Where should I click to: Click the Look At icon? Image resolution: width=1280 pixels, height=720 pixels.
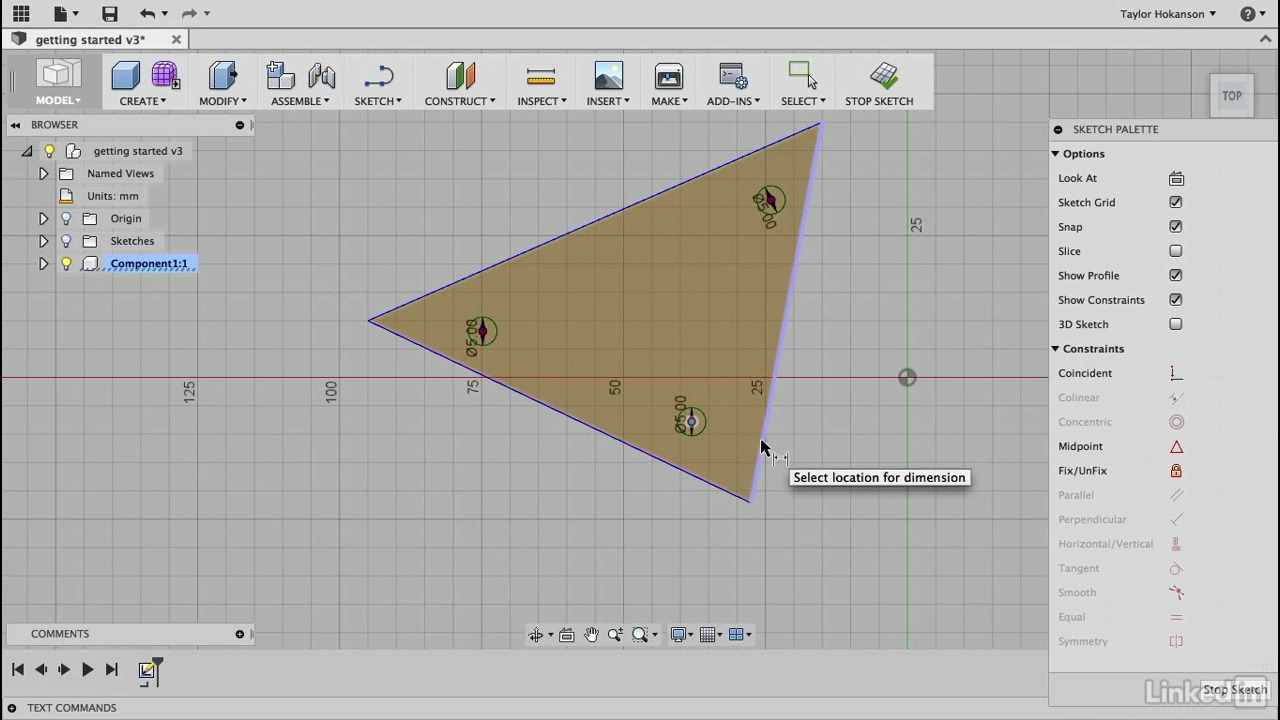pyautogui.click(x=1176, y=179)
